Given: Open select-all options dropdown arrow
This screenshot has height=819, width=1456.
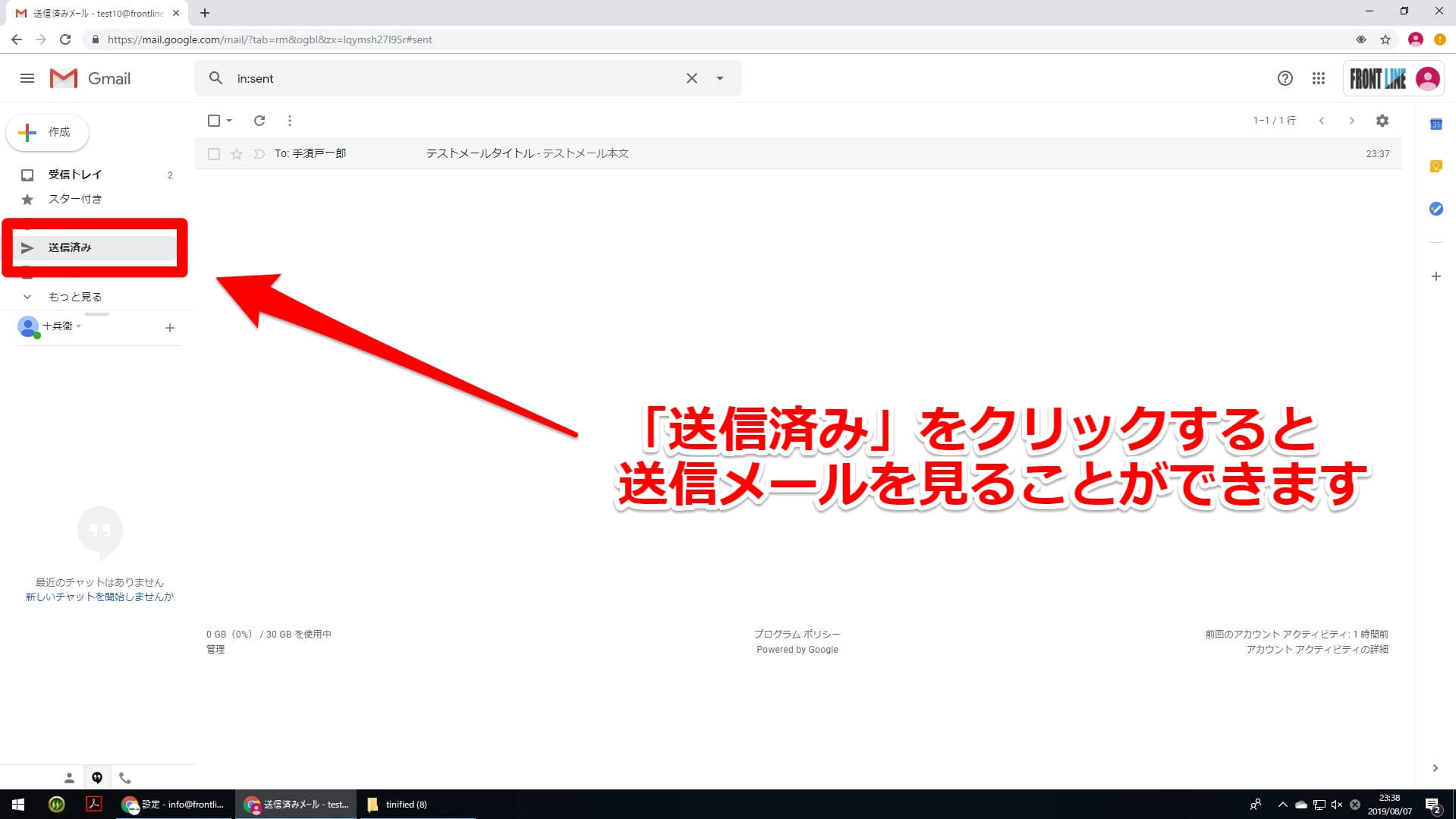Looking at the screenshot, I should point(229,121).
